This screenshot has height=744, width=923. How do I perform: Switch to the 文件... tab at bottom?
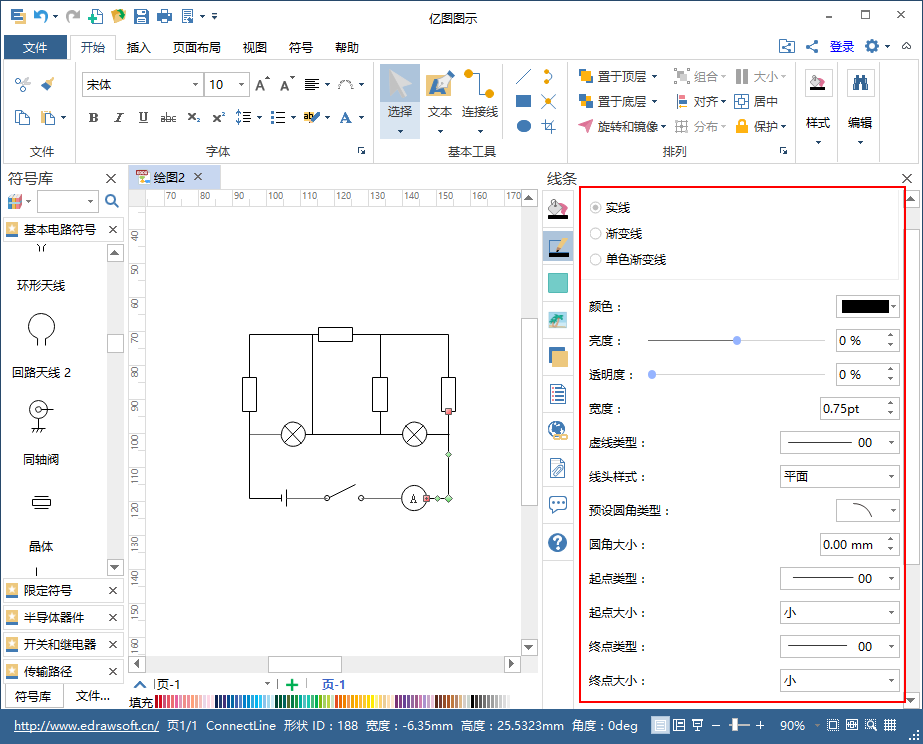pos(92,696)
